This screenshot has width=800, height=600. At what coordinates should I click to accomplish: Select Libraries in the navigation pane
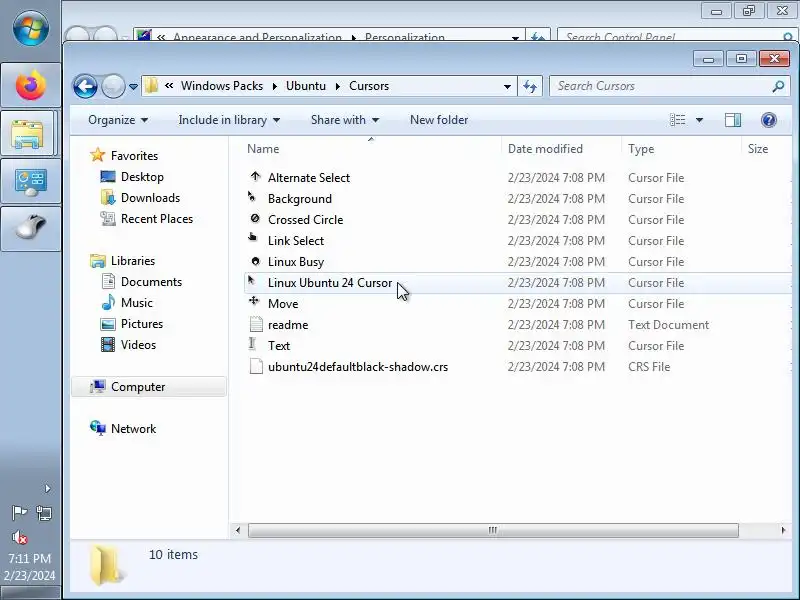[x=133, y=261]
